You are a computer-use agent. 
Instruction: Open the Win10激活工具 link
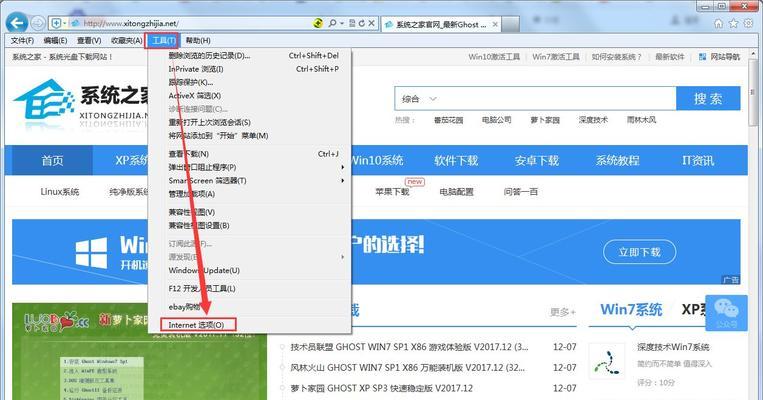click(494, 57)
